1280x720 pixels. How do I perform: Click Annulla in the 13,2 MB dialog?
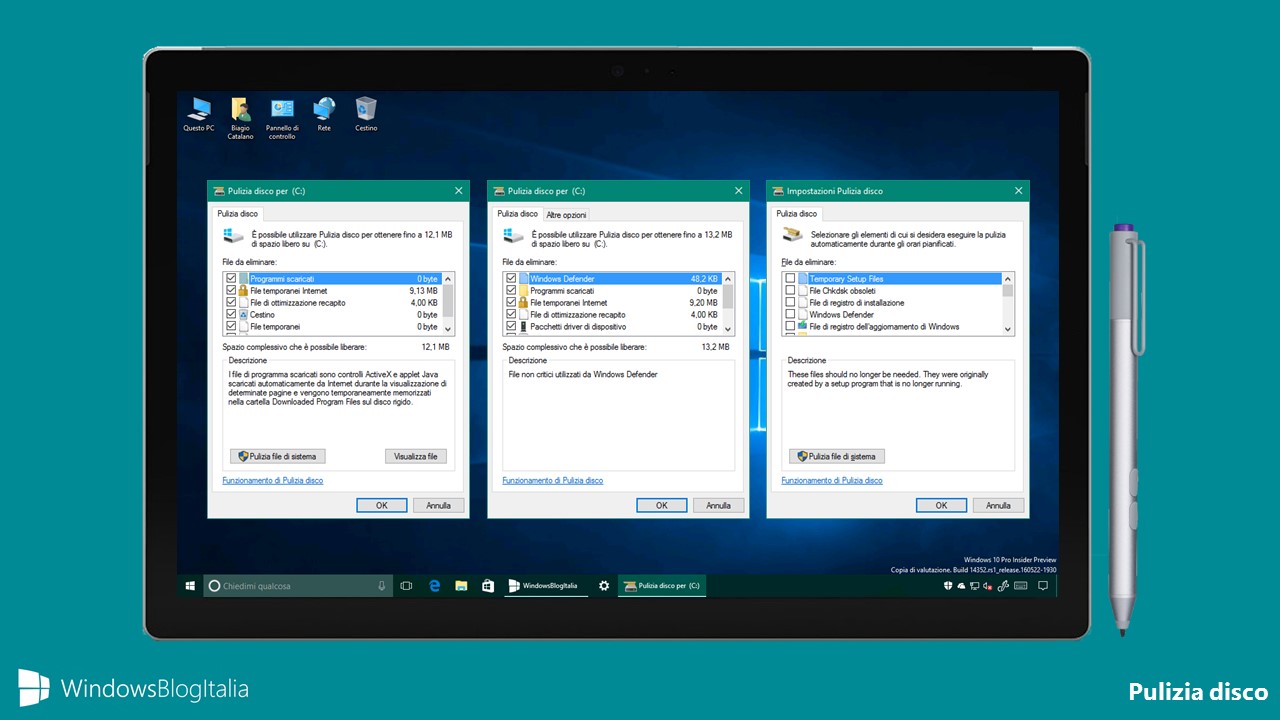718,505
